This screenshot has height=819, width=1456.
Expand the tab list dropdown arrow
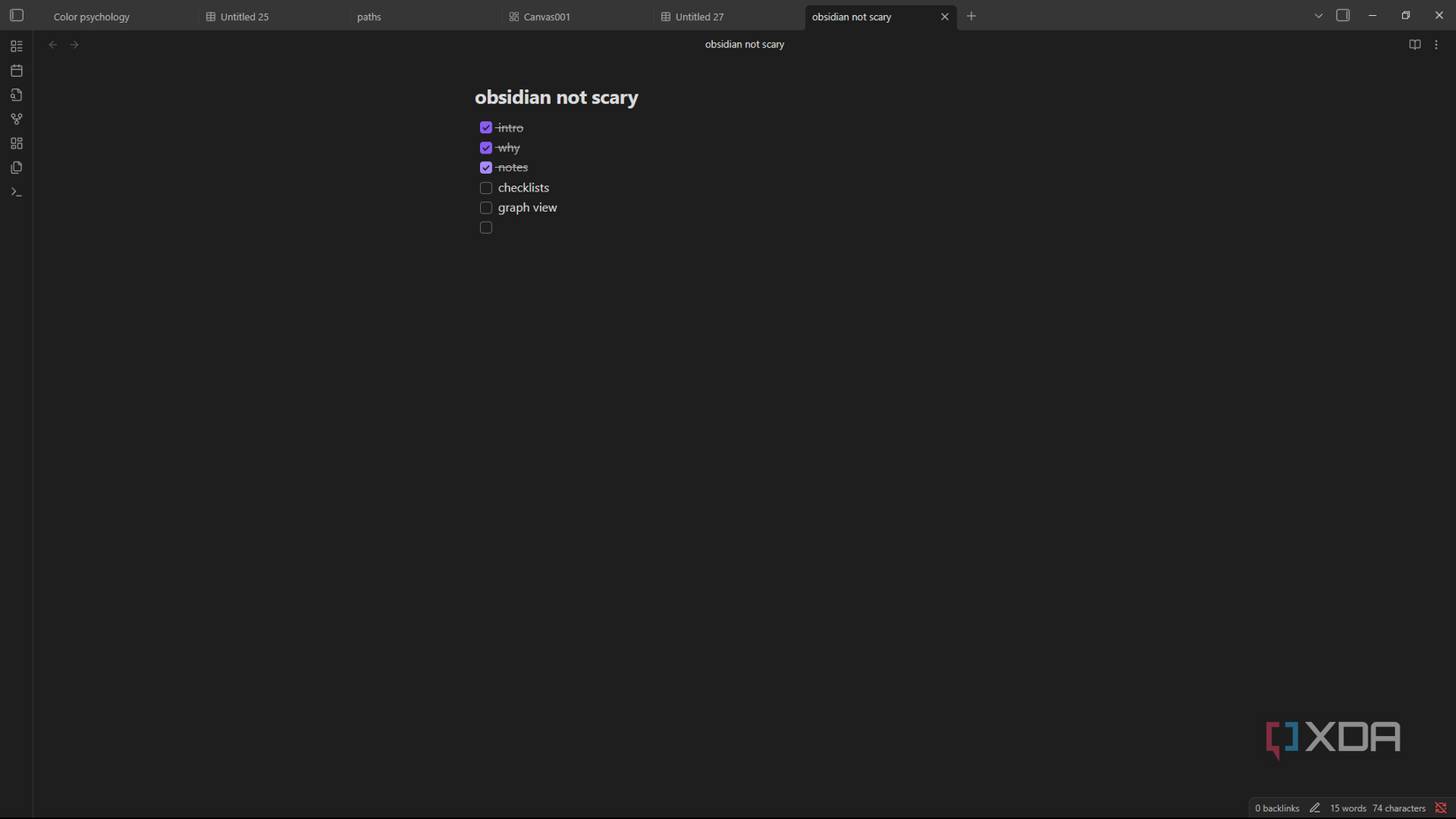click(x=1318, y=16)
